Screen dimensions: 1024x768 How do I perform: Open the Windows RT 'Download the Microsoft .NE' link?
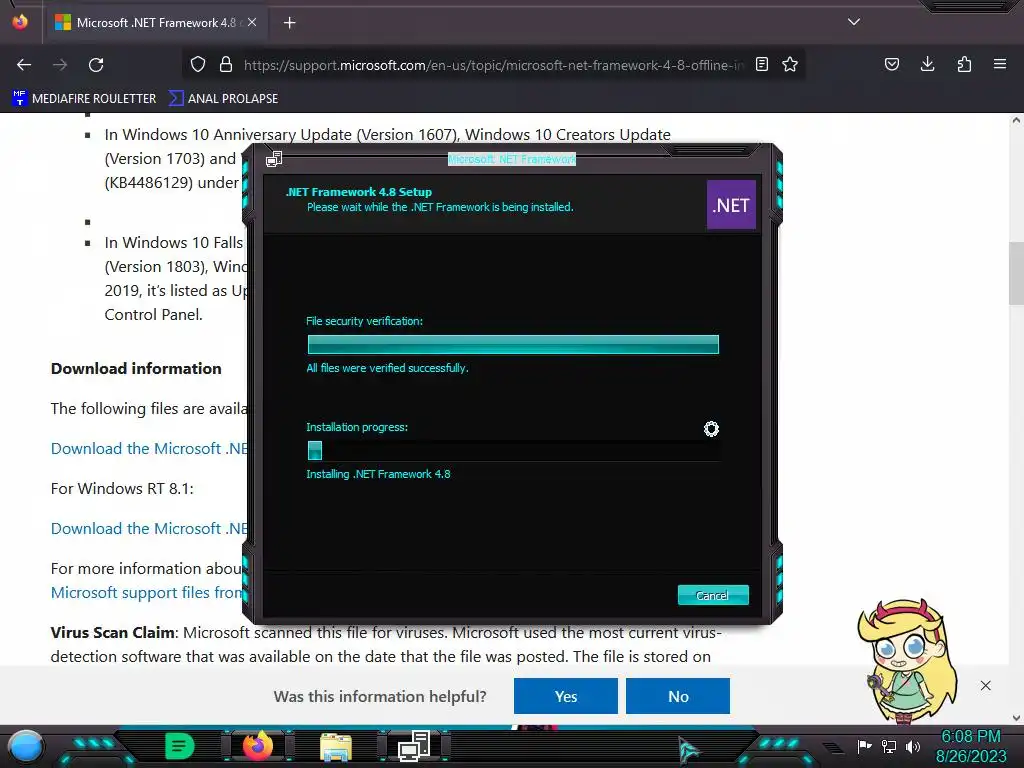click(x=150, y=528)
